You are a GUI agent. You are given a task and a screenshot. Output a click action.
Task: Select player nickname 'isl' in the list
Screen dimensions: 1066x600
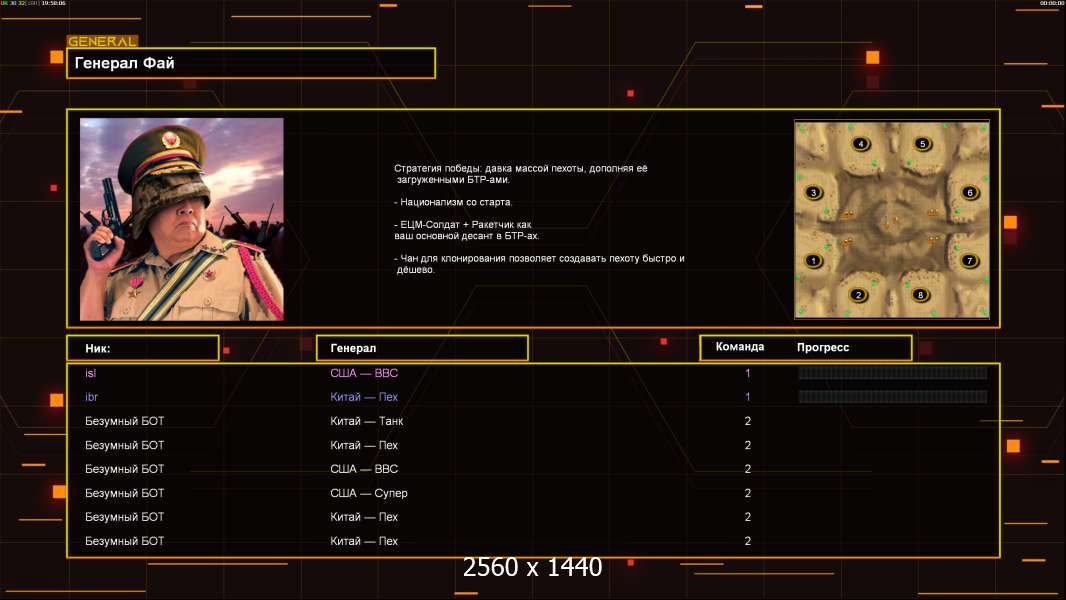point(90,373)
